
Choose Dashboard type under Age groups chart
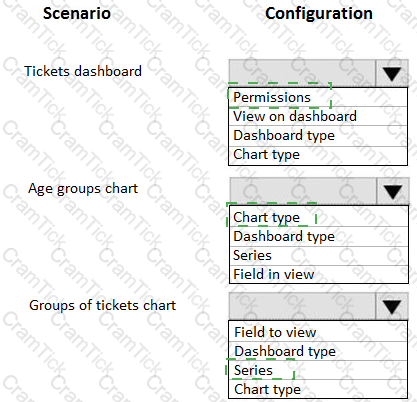(x=319, y=237)
